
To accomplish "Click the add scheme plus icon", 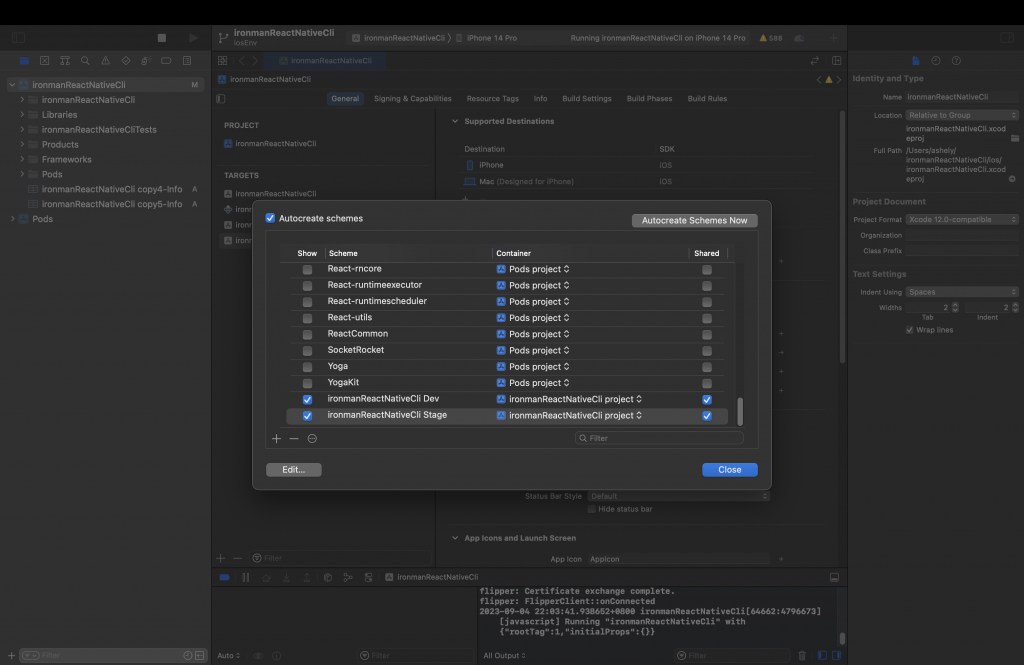I will pos(276,438).
